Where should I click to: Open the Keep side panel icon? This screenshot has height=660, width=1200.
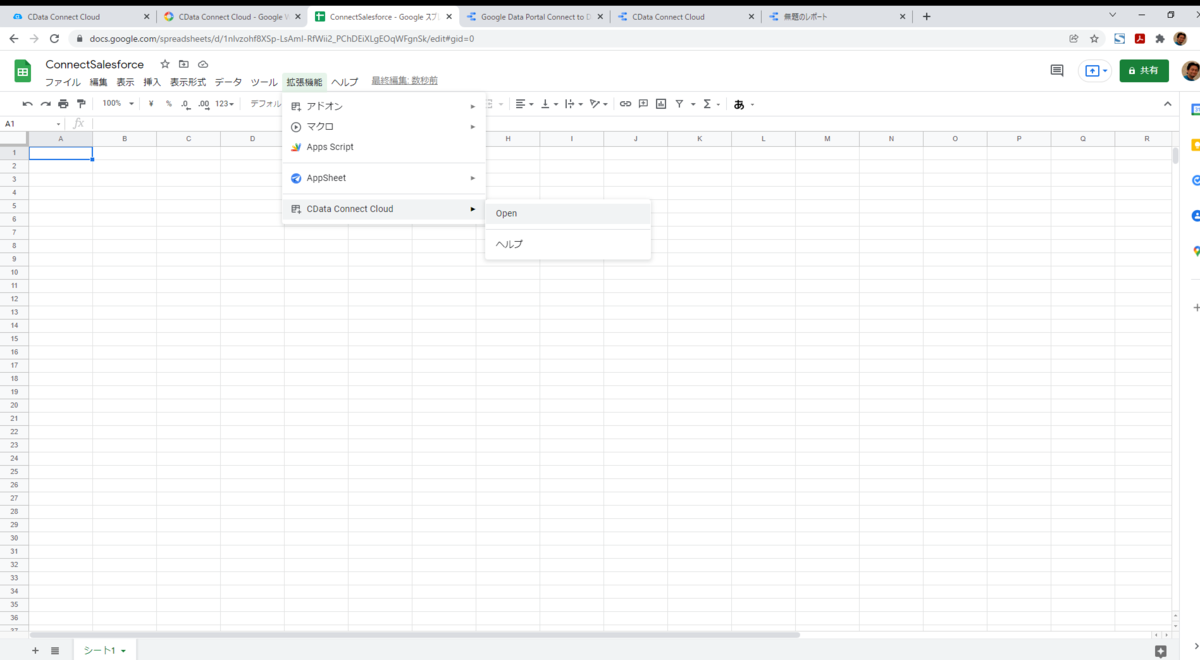point(1195,145)
